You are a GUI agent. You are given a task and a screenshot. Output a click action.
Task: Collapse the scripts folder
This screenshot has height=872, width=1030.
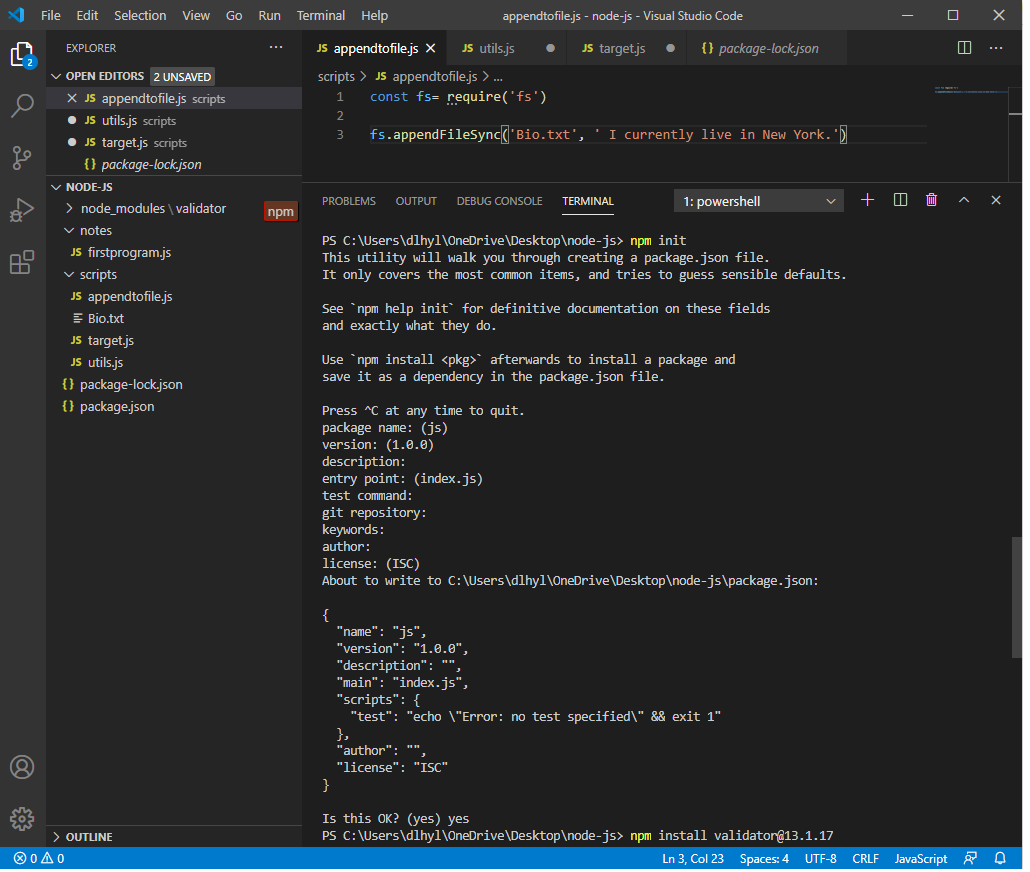point(96,274)
